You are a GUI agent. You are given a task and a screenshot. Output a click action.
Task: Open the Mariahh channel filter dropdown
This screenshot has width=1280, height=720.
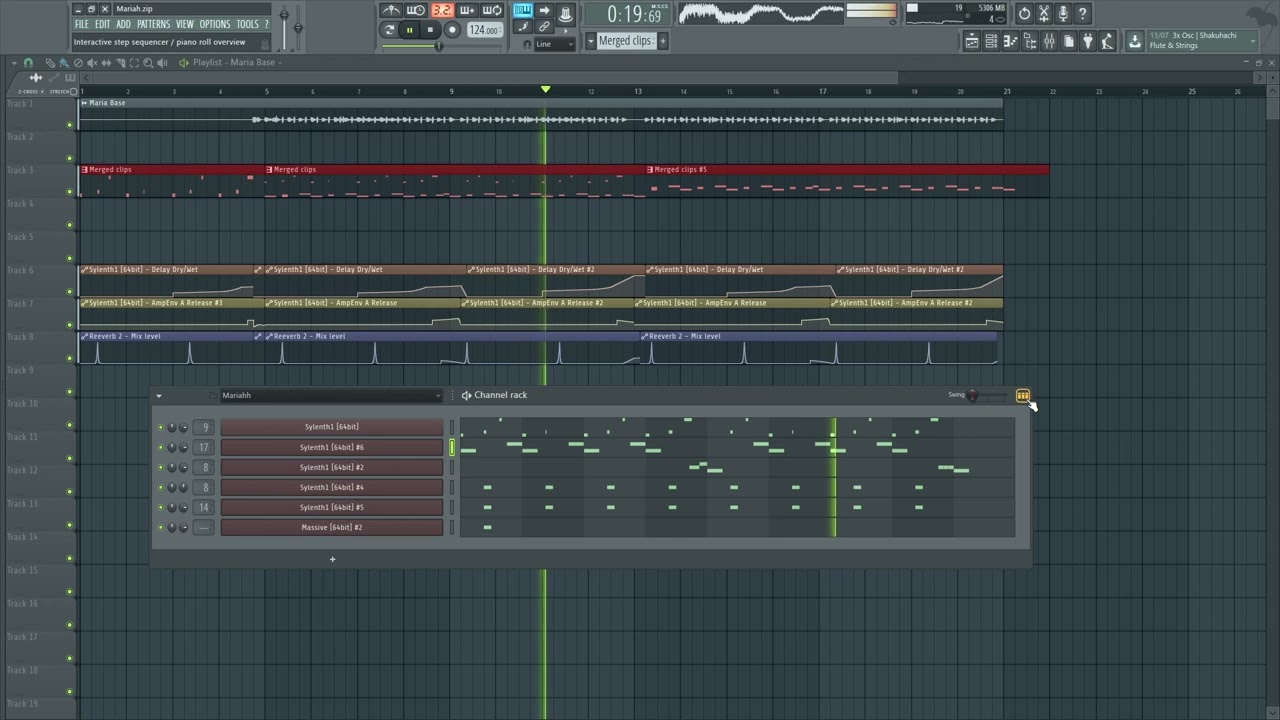[331, 395]
